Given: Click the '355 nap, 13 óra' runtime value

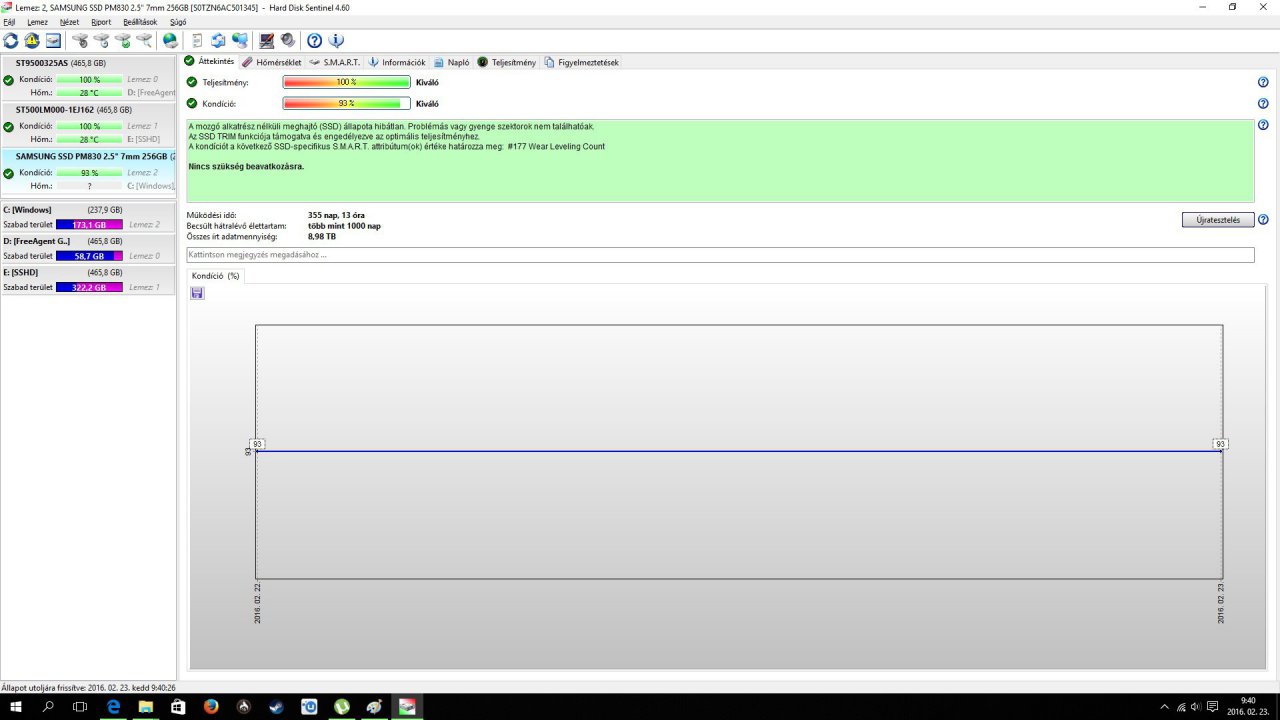Looking at the screenshot, I should 336,215.
